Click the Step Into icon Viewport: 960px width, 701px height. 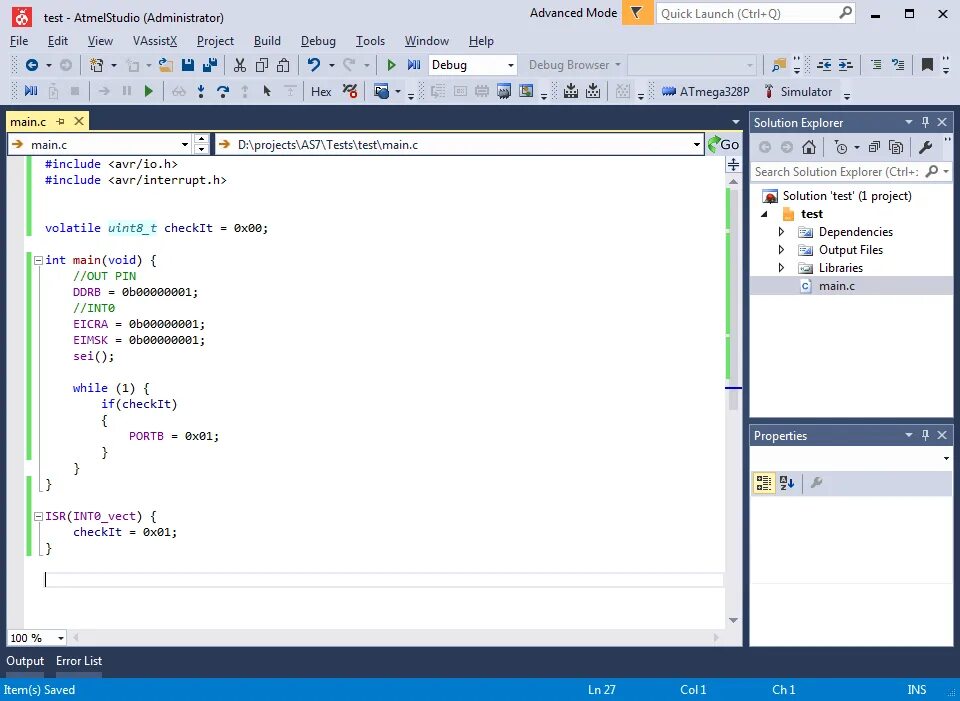click(201, 92)
